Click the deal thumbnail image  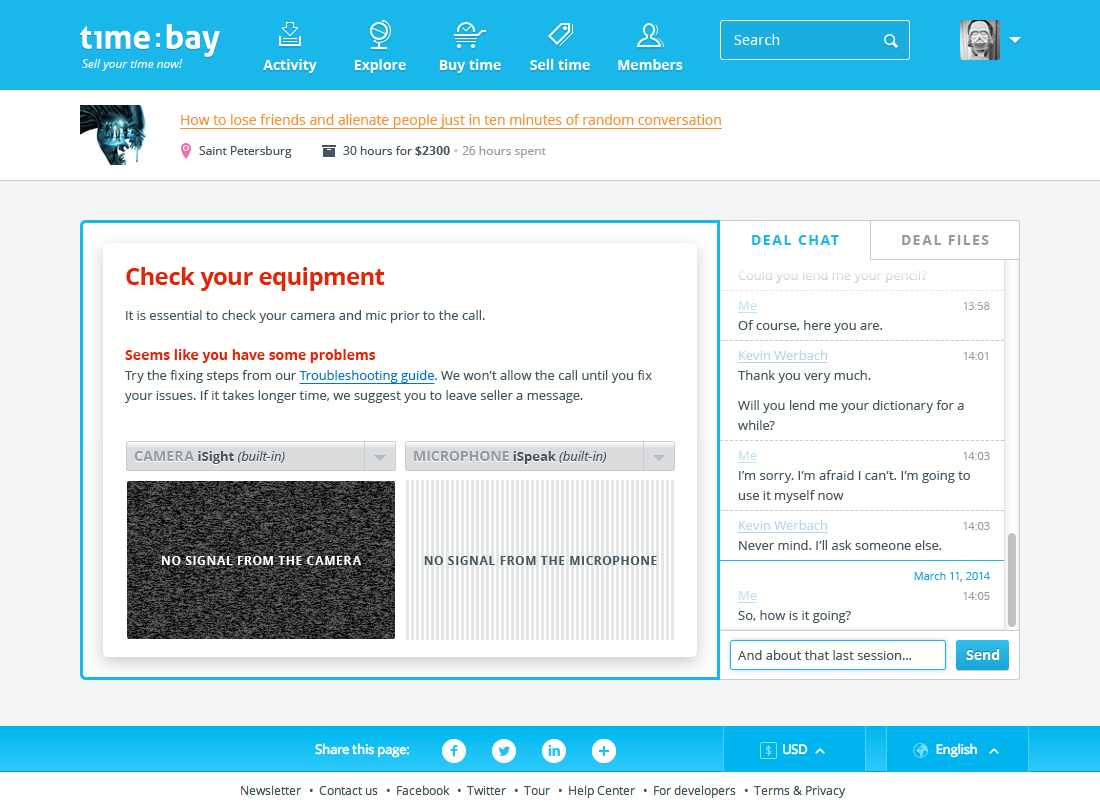click(113, 135)
